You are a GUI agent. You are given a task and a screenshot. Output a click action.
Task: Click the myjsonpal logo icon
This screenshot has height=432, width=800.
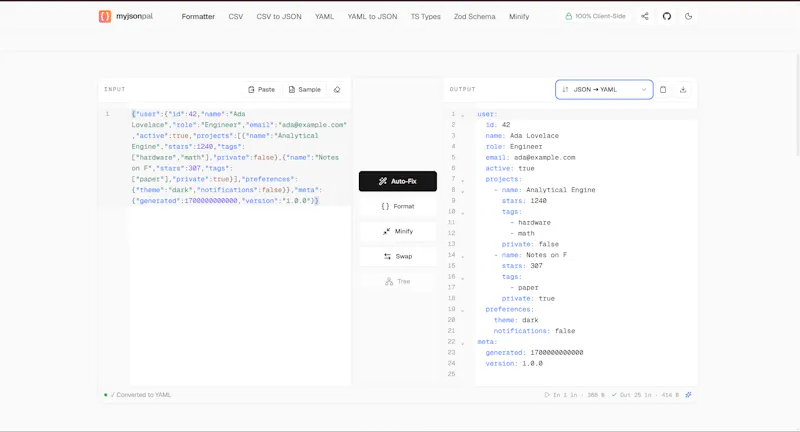[x=105, y=16]
